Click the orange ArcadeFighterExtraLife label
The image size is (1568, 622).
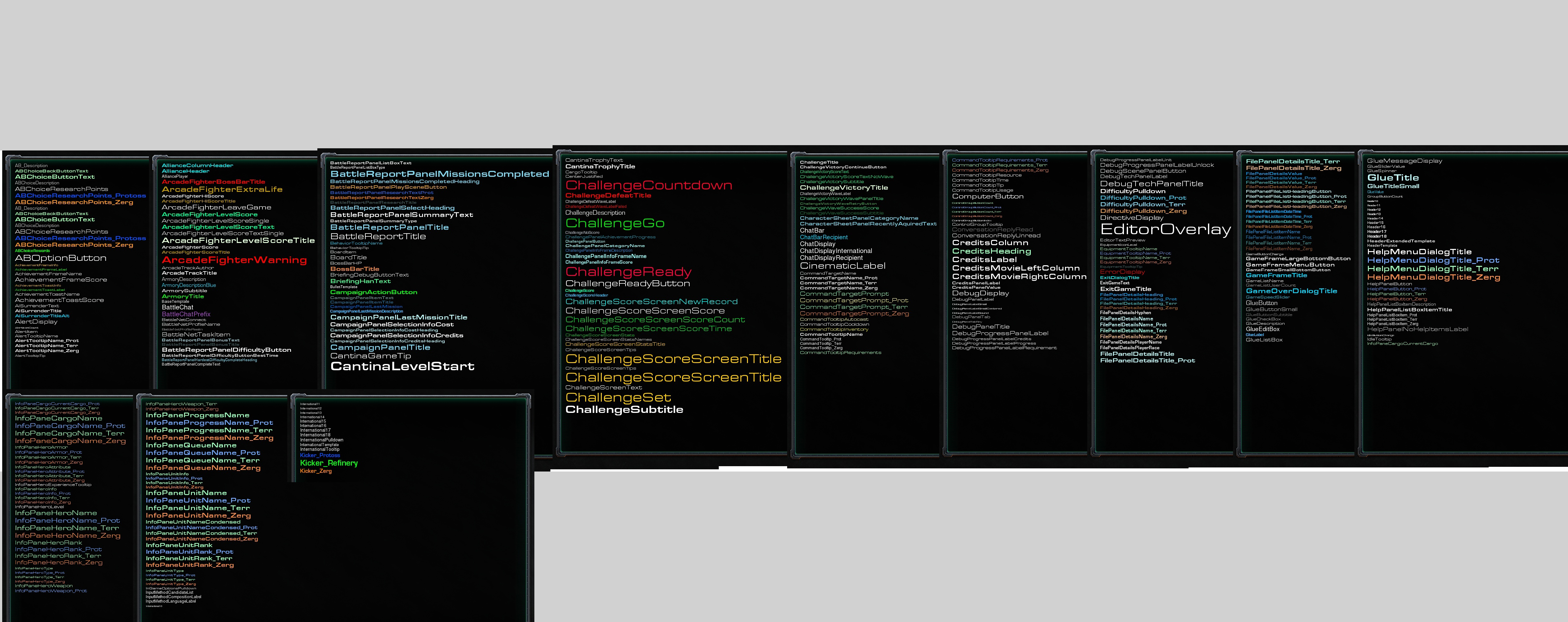(x=222, y=189)
